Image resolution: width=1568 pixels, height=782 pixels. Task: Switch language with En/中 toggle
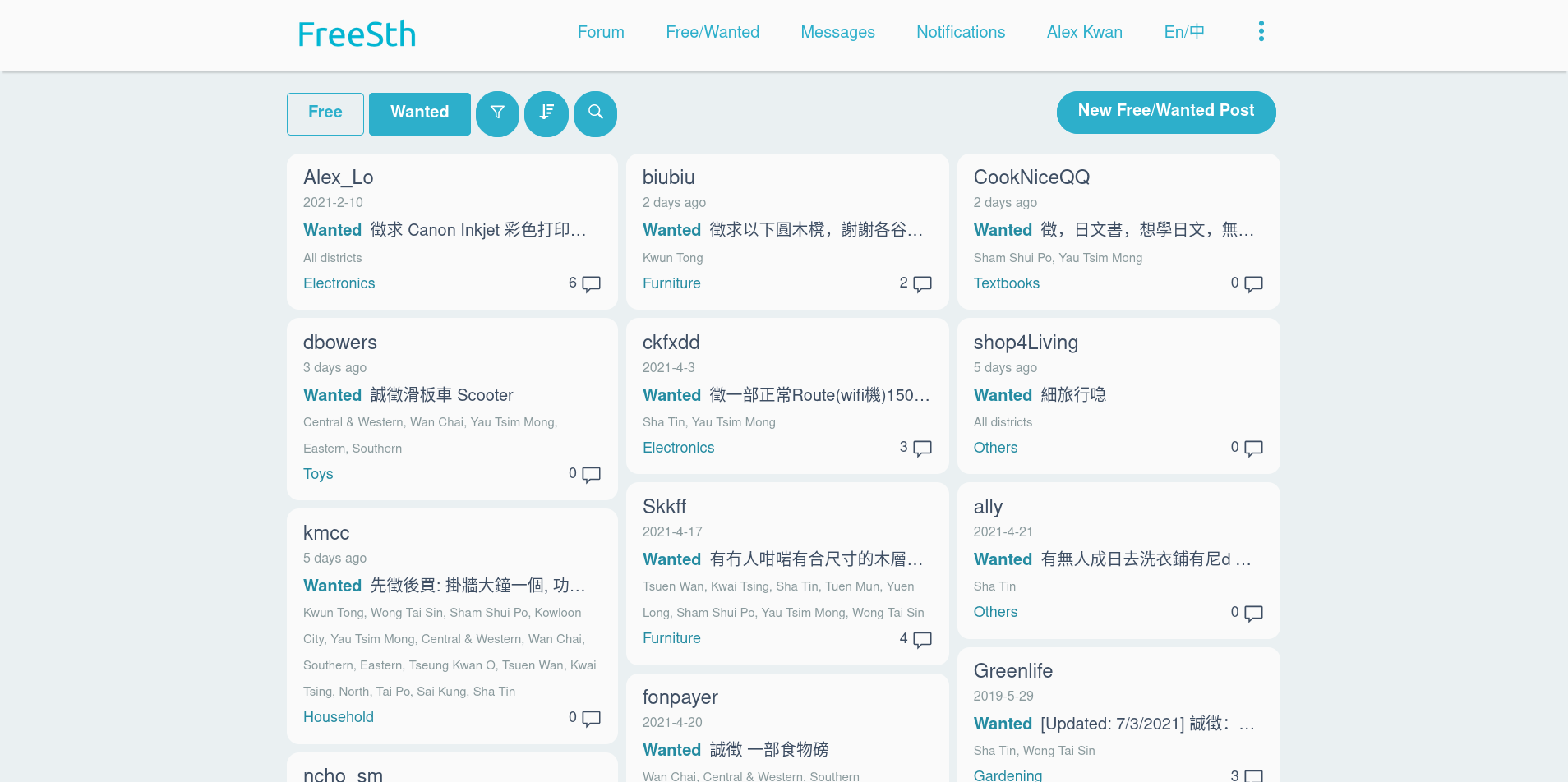pos(1184,32)
